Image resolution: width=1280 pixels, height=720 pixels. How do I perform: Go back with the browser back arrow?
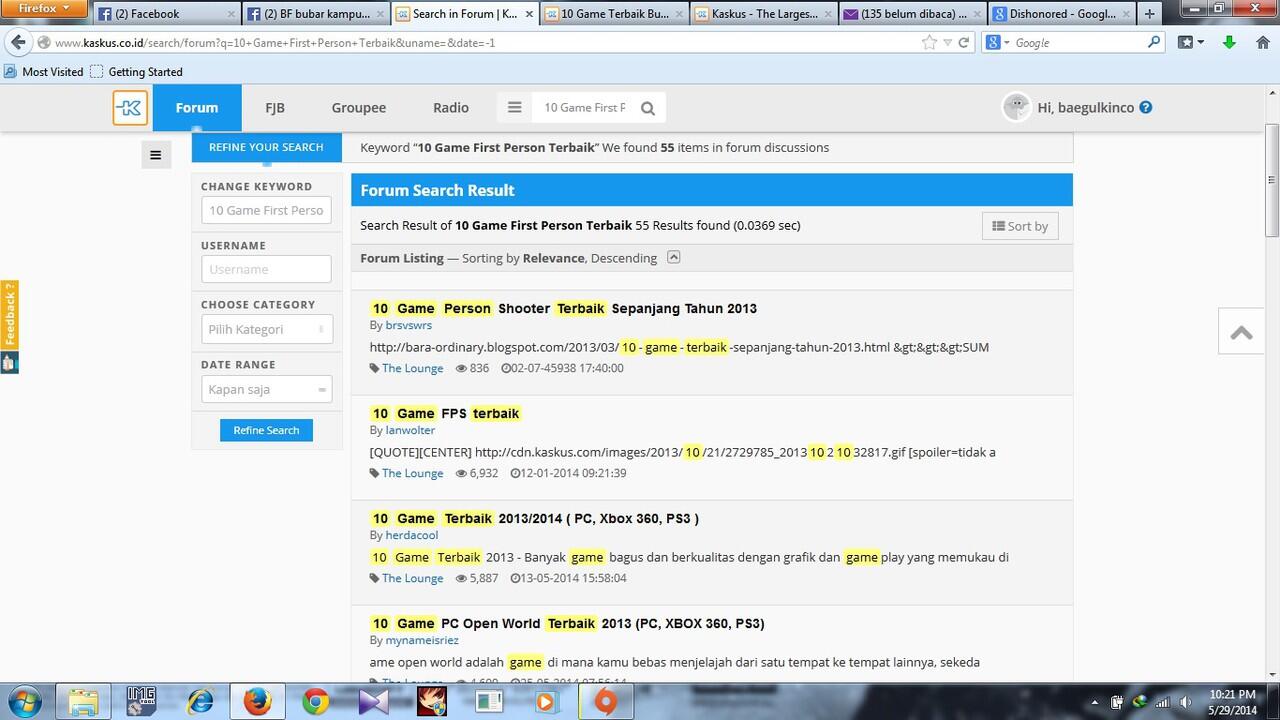coord(18,42)
